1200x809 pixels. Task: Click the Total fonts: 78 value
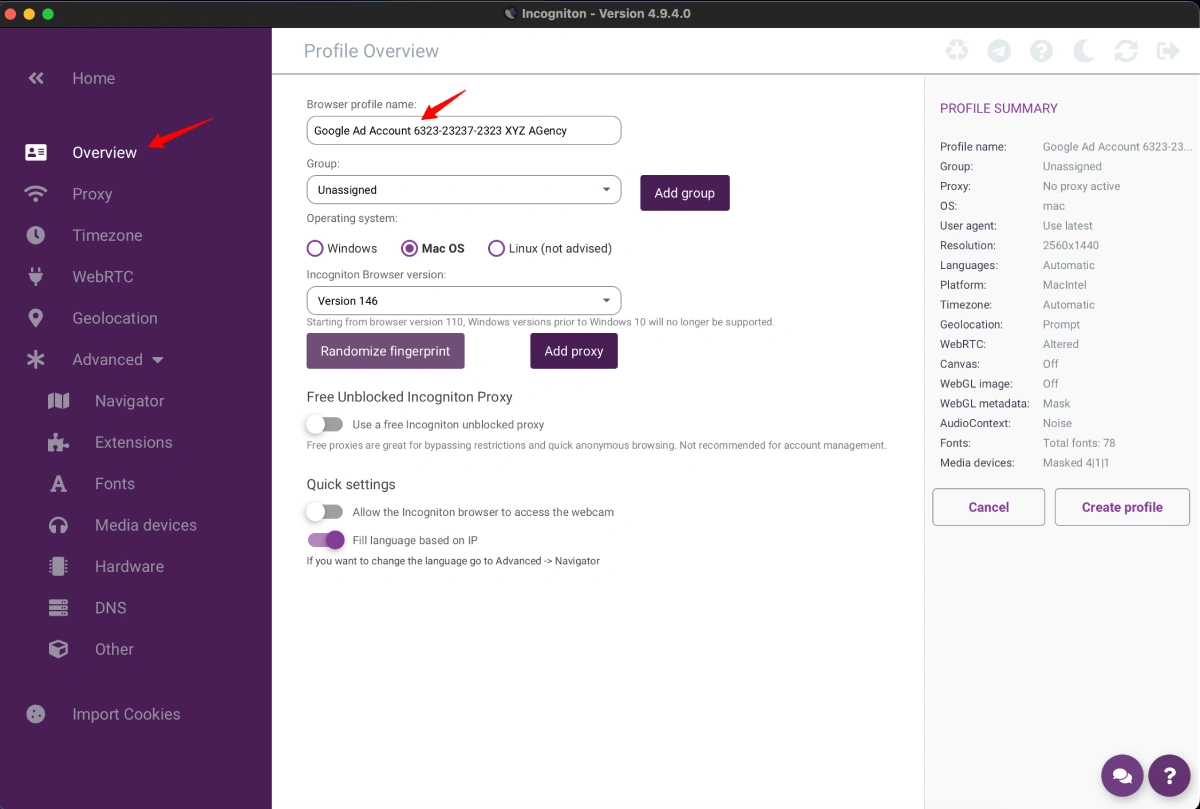(1079, 443)
